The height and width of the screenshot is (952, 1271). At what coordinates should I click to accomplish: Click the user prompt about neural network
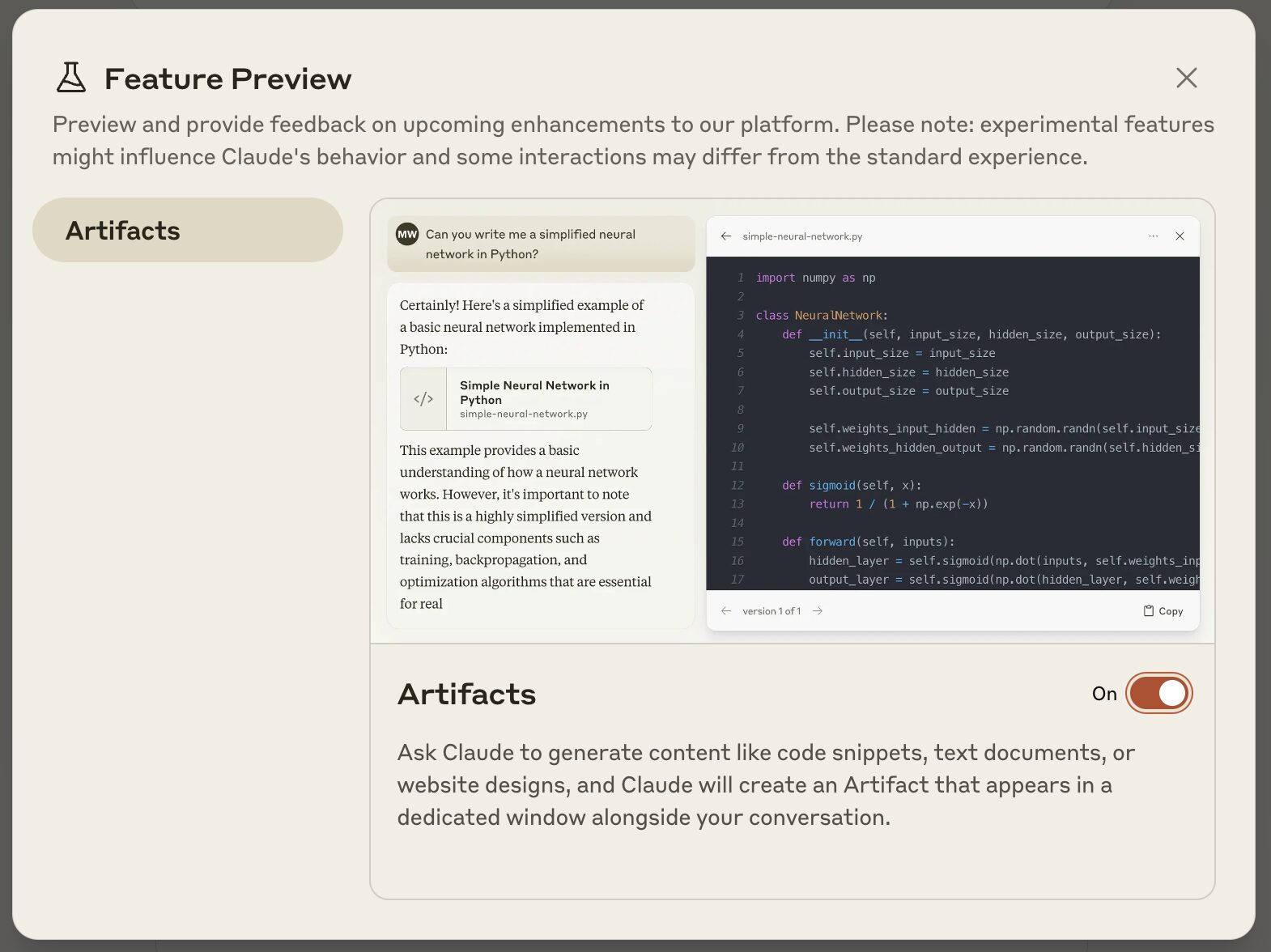(x=531, y=244)
